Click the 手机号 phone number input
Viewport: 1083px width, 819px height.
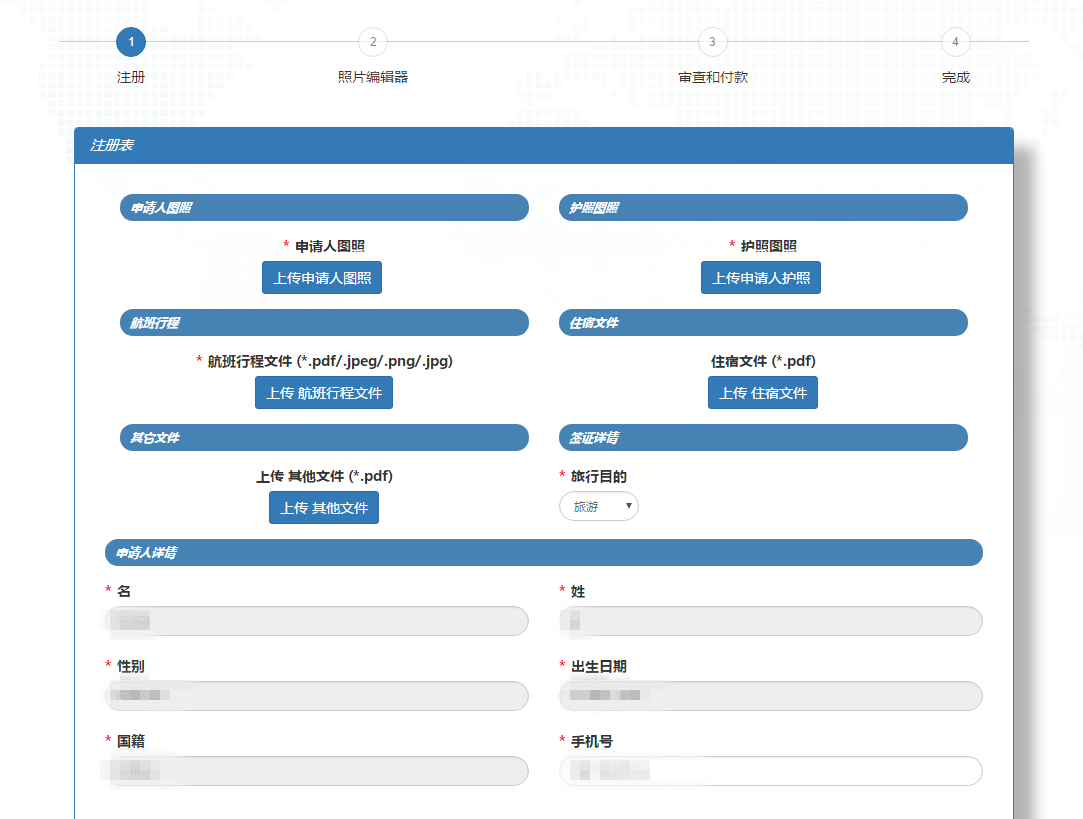770,771
